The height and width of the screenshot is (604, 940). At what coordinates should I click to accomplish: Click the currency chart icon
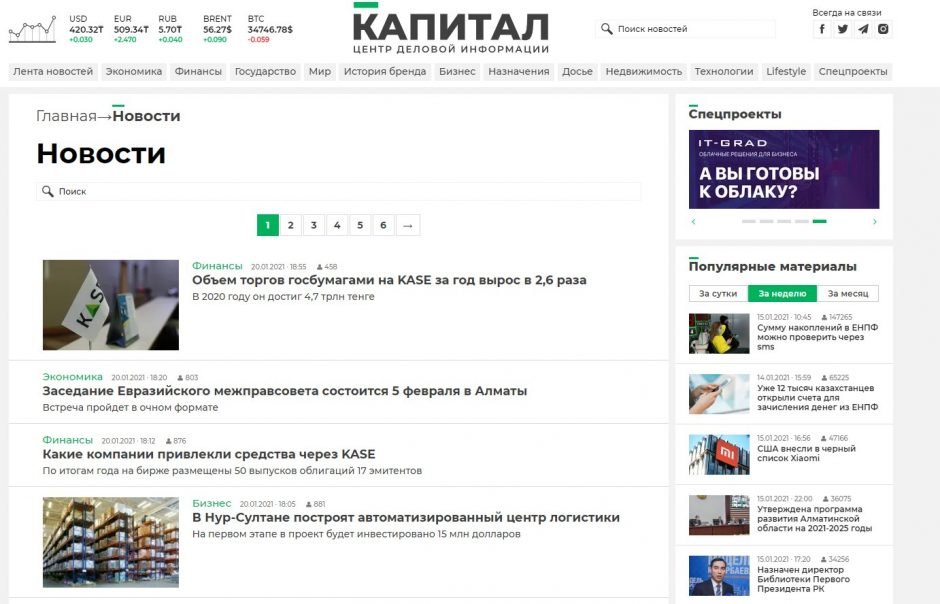[x=32, y=29]
